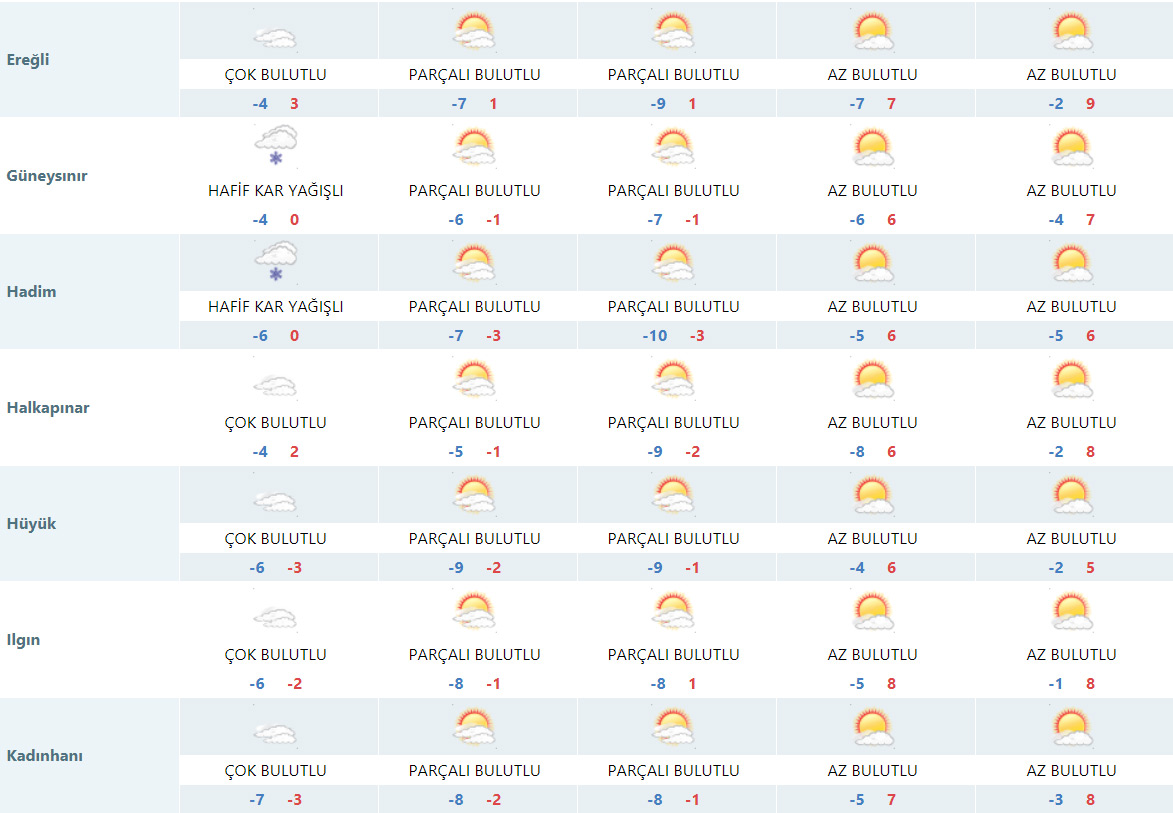Viewport: 1173px width, 813px height.
Task: Open the Halkapınar district label
Action: coord(47,408)
